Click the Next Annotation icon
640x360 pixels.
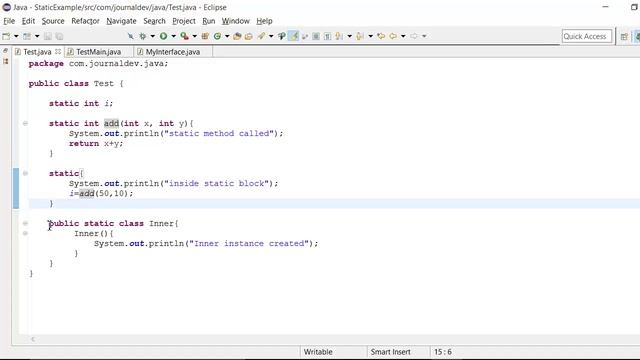click(x=339, y=36)
